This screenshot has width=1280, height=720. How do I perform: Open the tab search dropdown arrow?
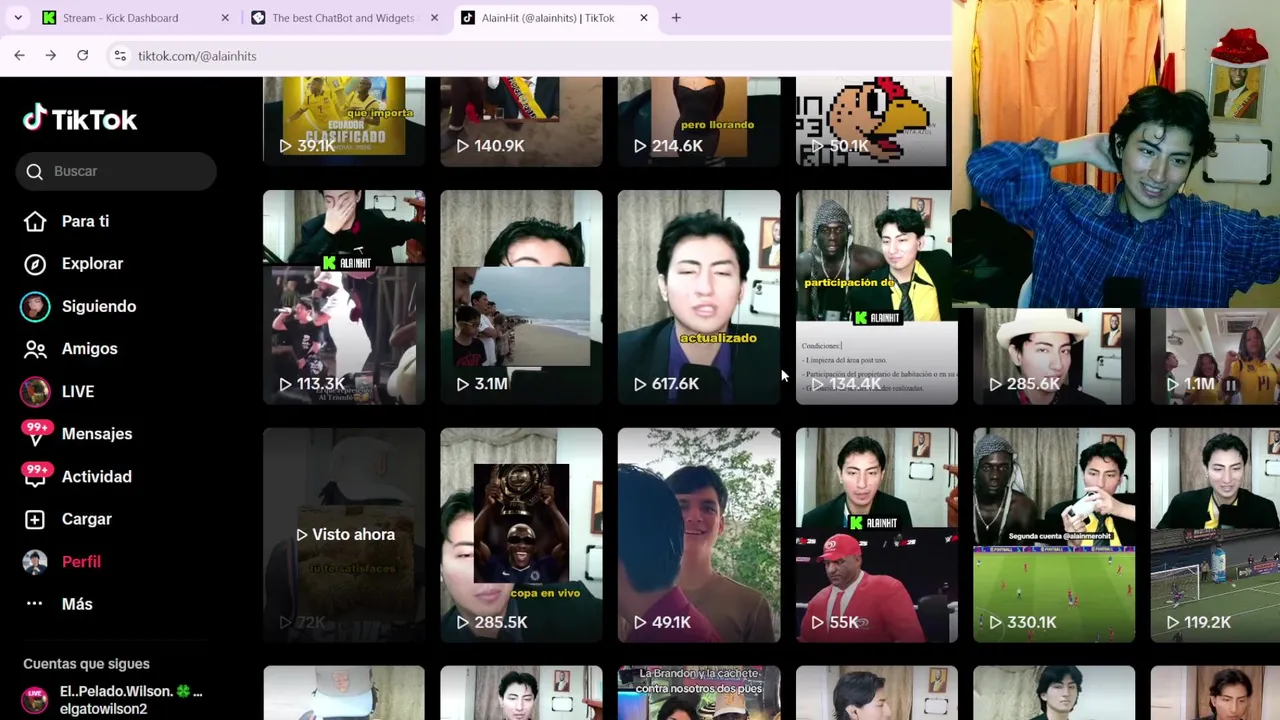(18, 18)
